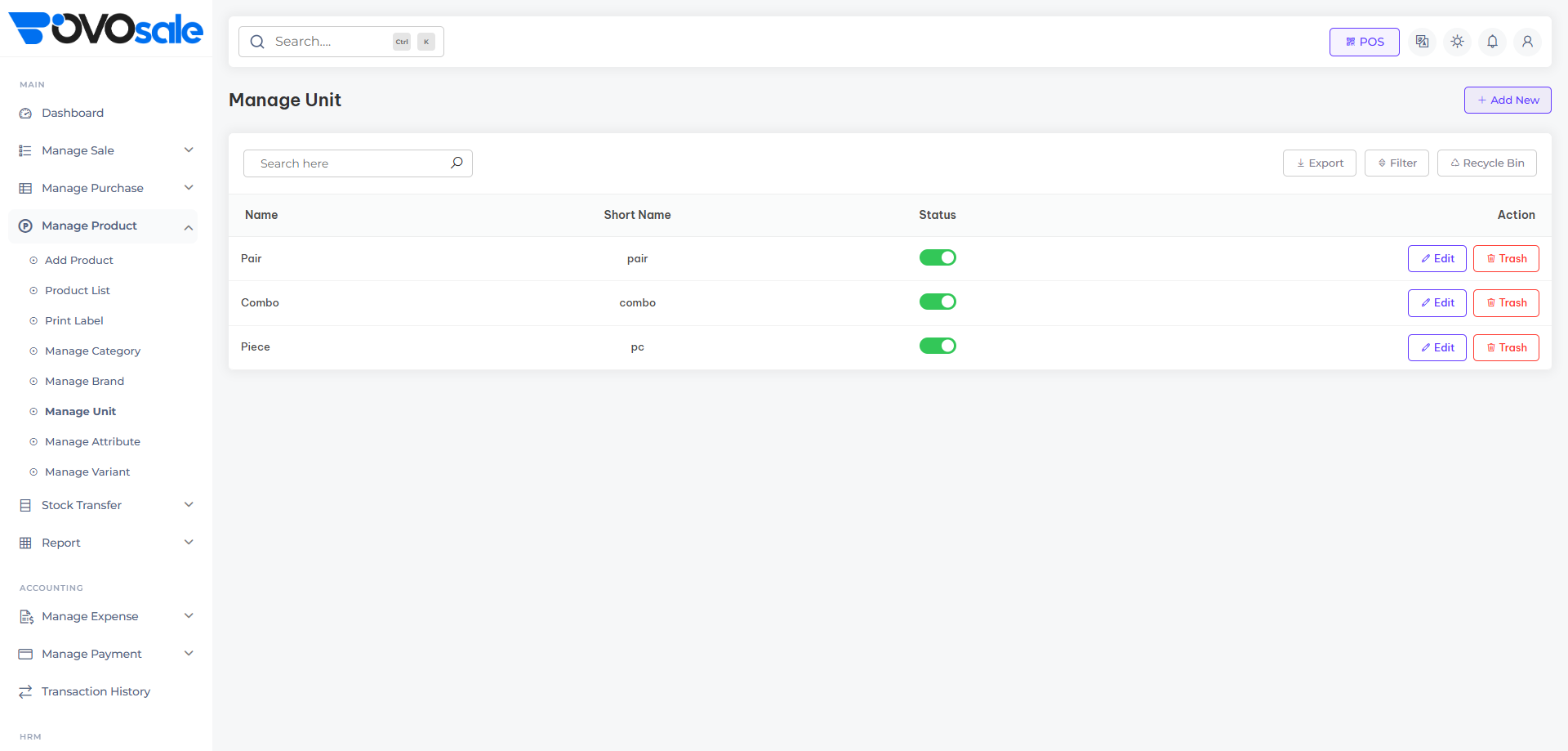The image size is (1568, 751).
Task: Click the Stock Transfer icon
Action: (x=25, y=506)
